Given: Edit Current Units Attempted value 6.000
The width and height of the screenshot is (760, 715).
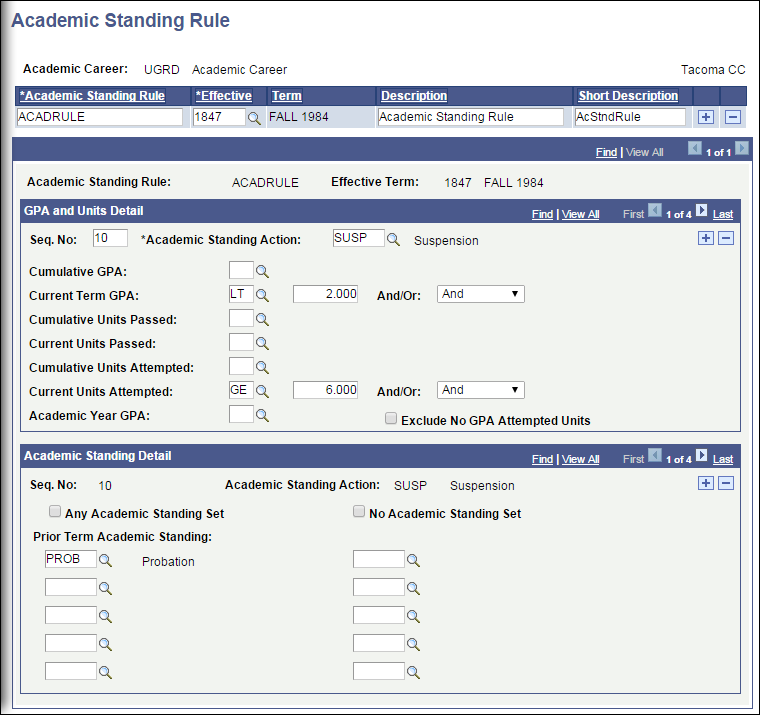Looking at the screenshot, I should coord(325,390).
